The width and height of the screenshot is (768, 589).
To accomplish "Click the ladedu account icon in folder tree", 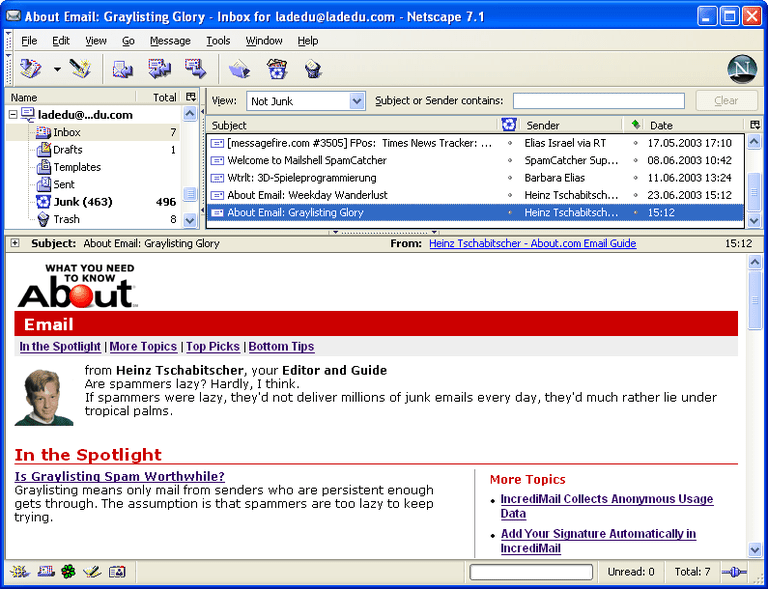I will 27,115.
